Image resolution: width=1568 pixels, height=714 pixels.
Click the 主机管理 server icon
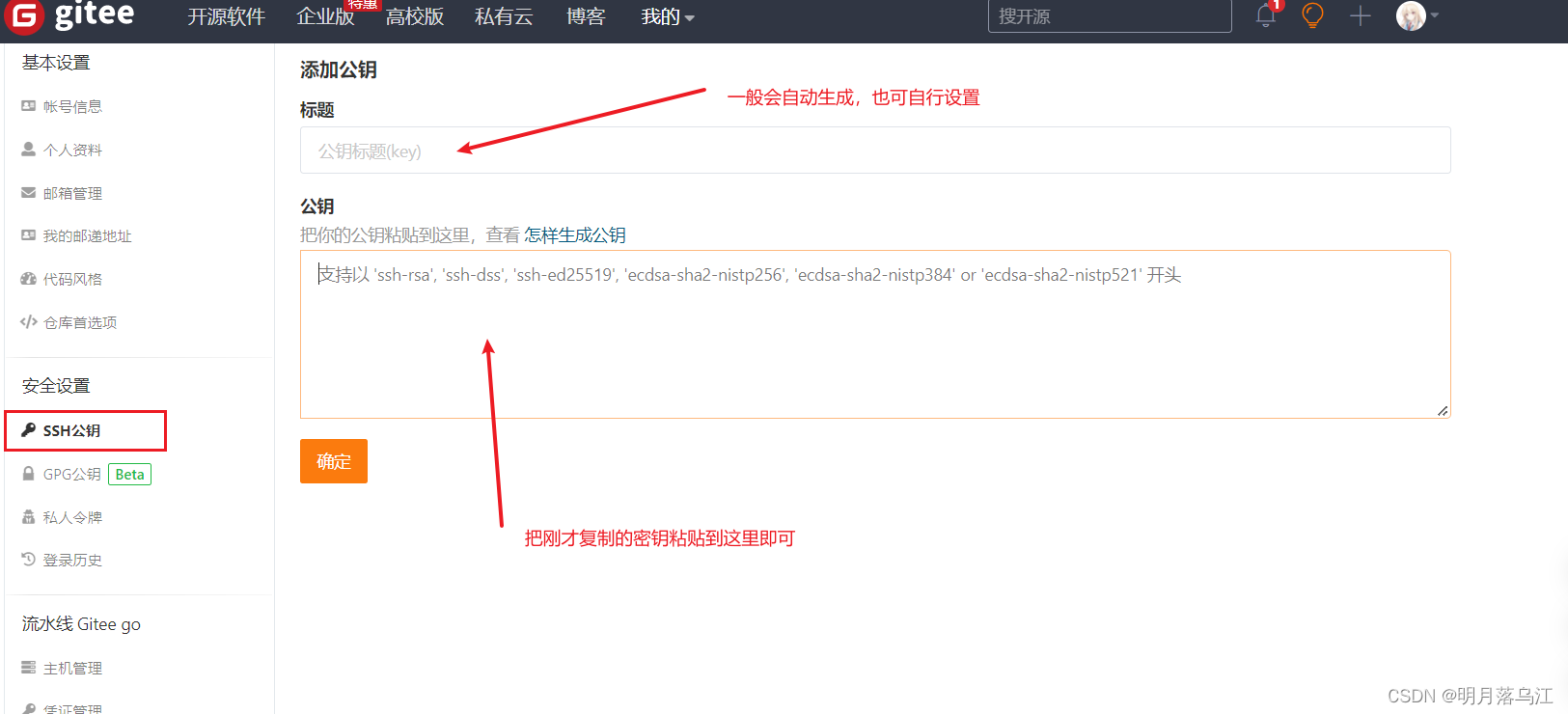click(28, 668)
